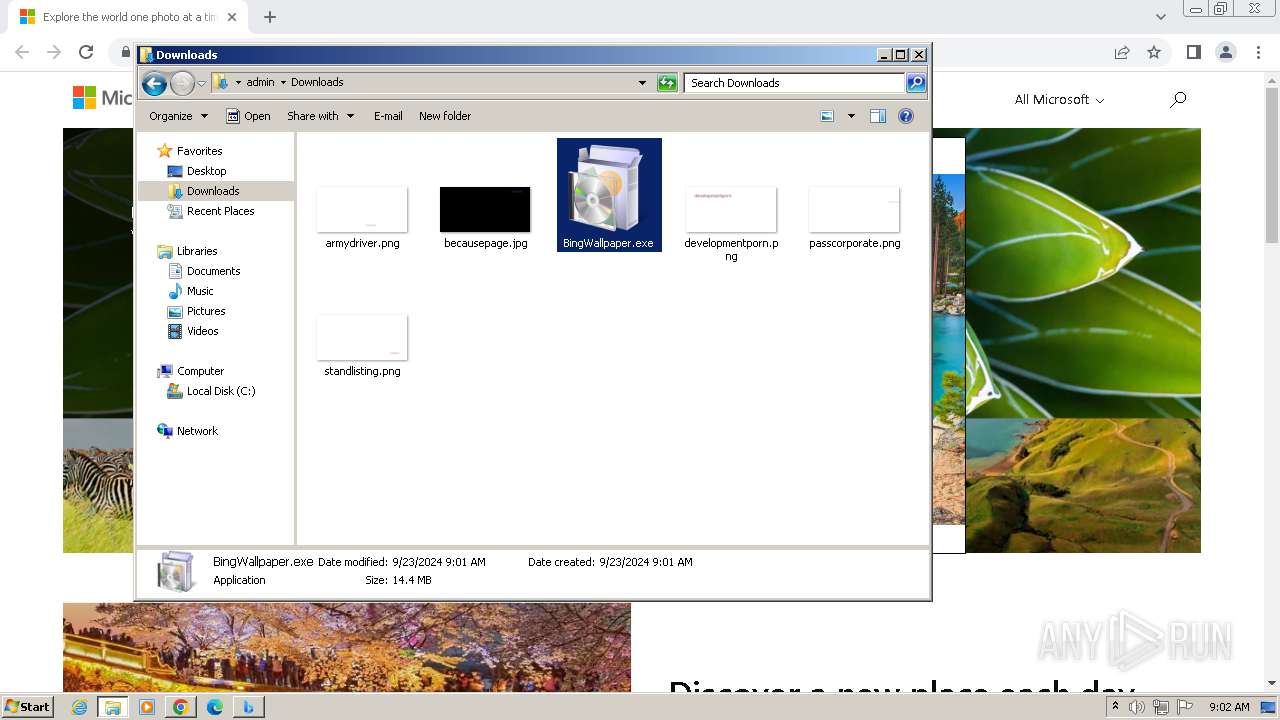The width and height of the screenshot is (1280, 720).
Task: Bookmark this page with star icon
Action: click(1154, 52)
